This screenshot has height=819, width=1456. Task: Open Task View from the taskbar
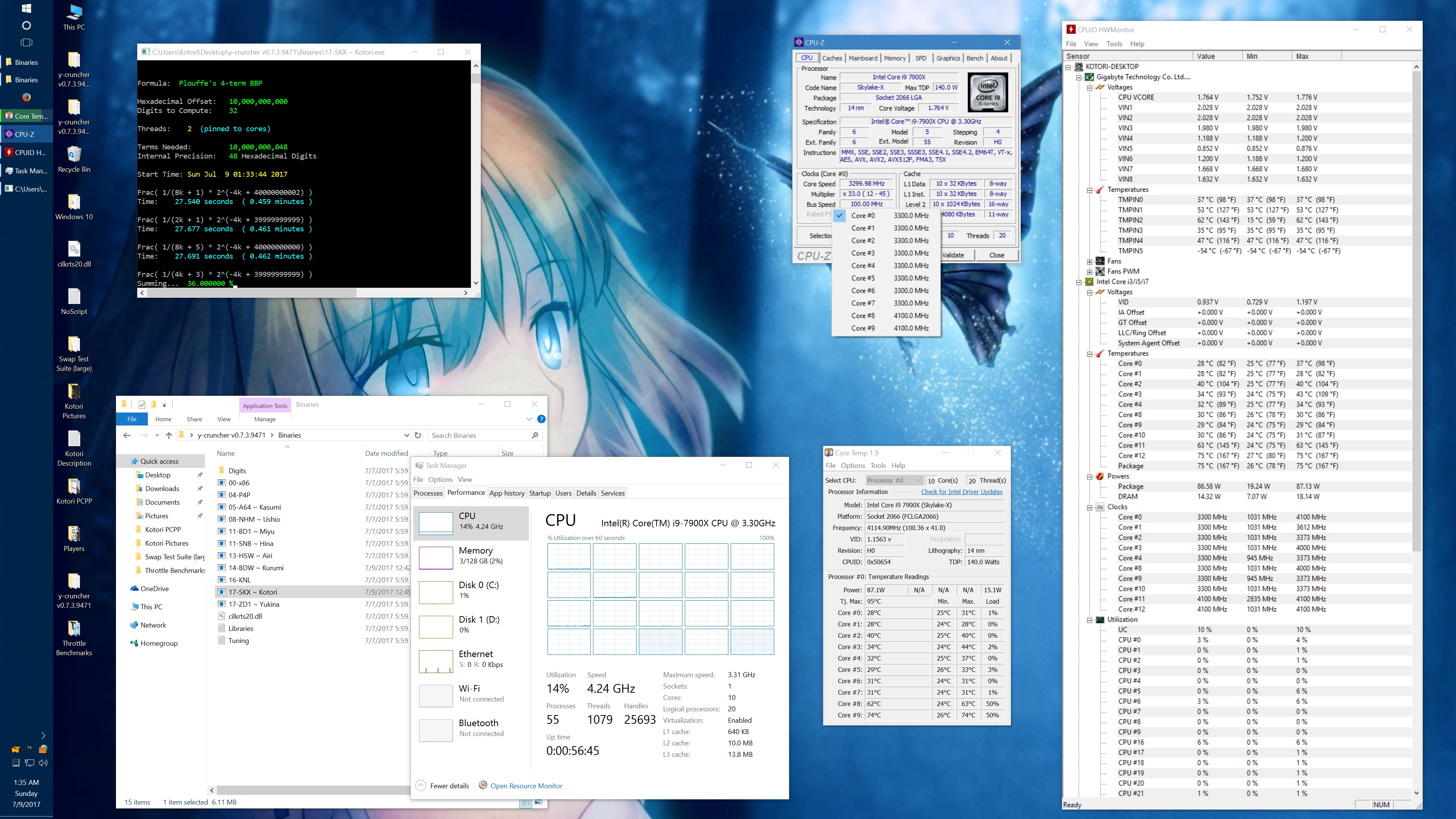[x=26, y=42]
